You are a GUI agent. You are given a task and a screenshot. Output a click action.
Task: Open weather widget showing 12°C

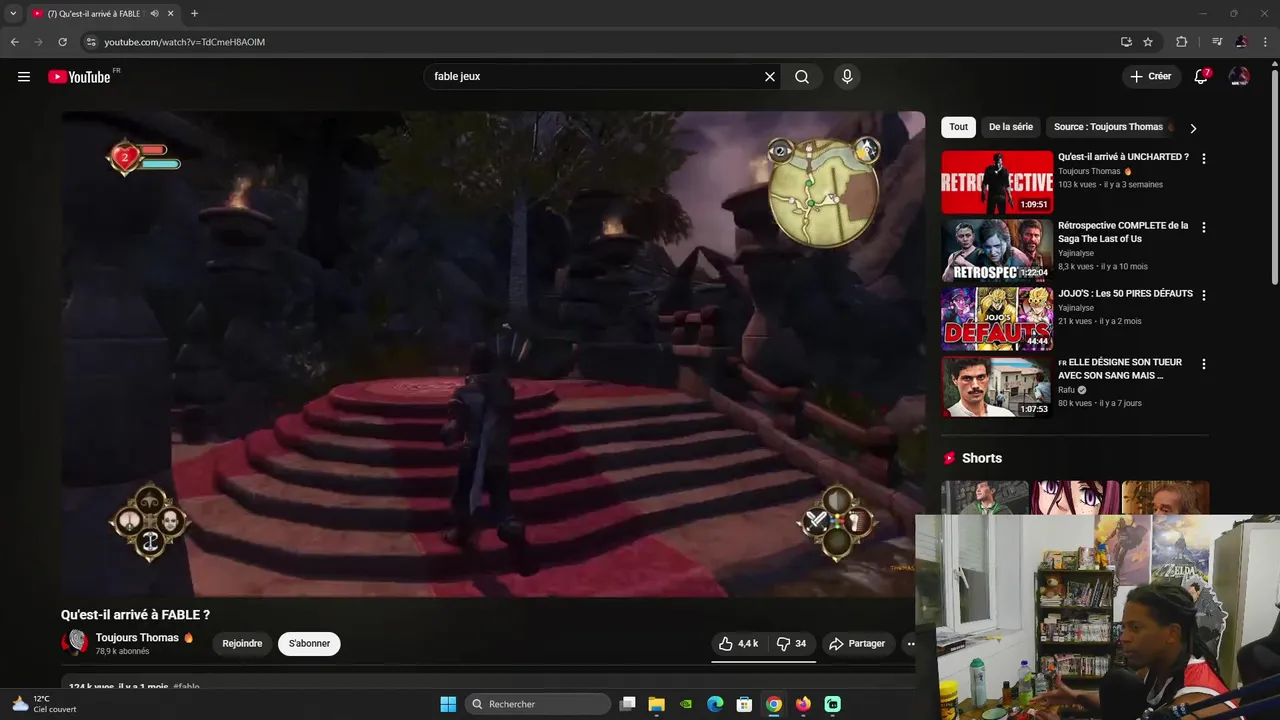[x=43, y=704]
